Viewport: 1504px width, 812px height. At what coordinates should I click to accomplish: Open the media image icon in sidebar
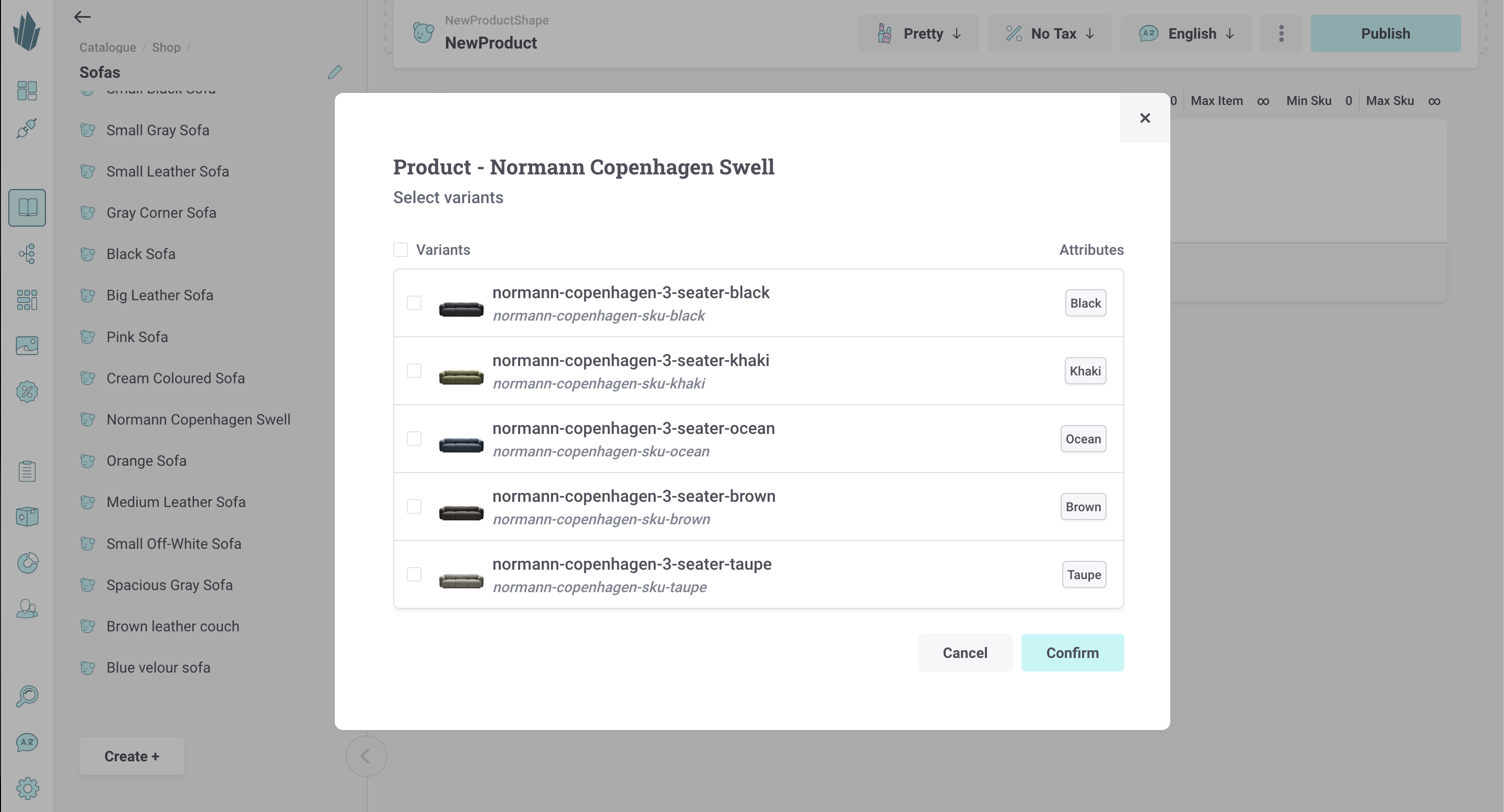(x=27, y=346)
